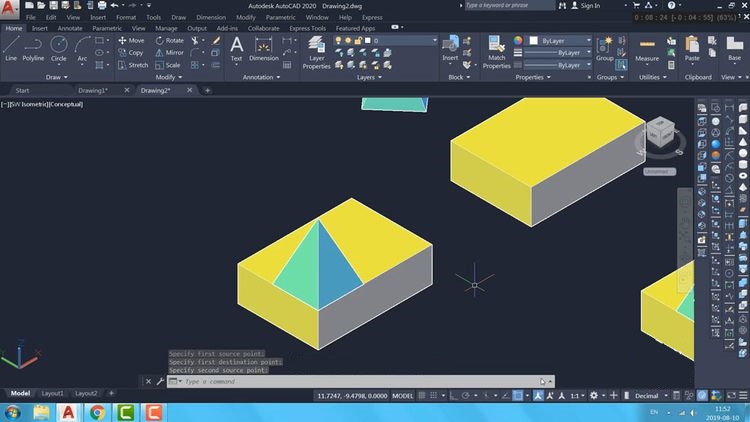Open the Parametric menu
The width and height of the screenshot is (750, 422).
(x=280, y=17)
